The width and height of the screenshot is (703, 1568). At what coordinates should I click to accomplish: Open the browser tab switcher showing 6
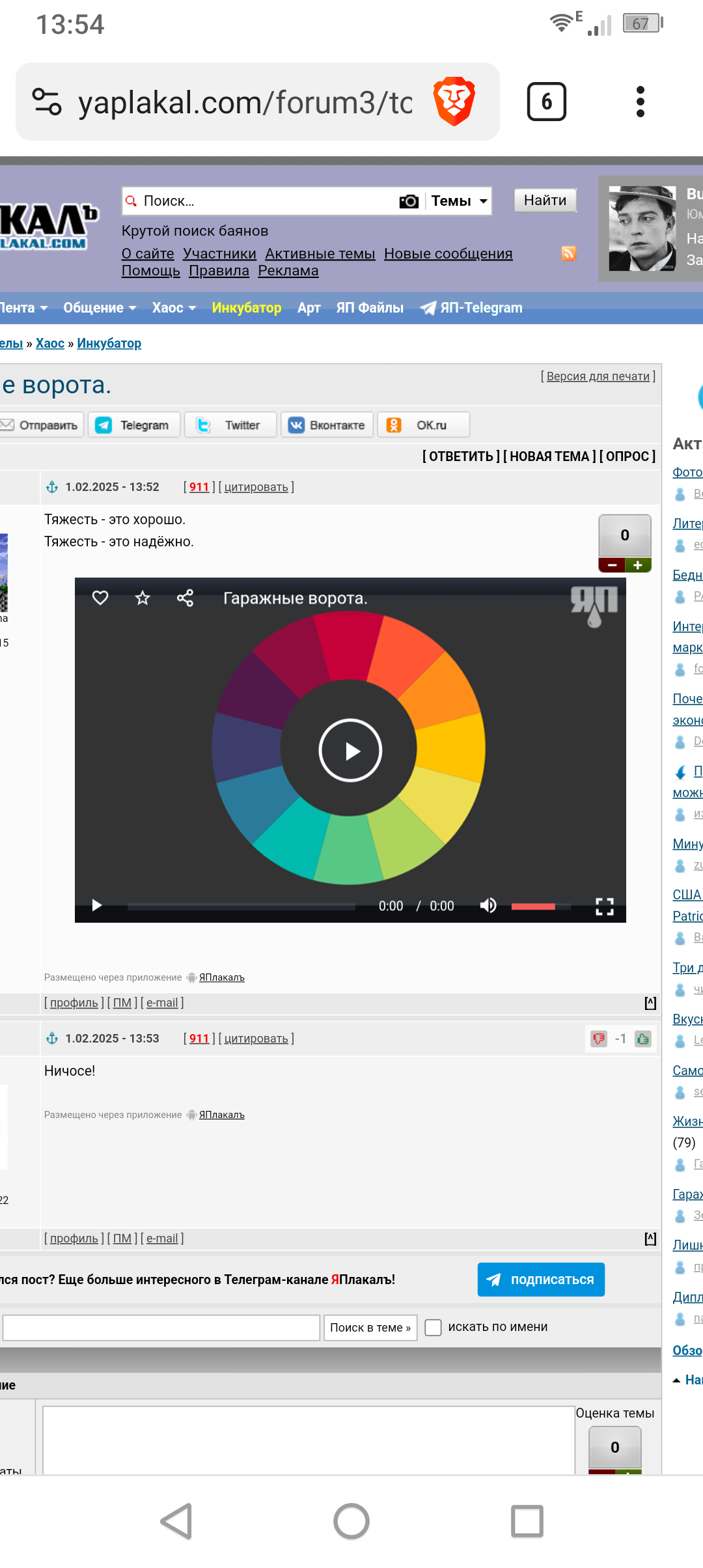pyautogui.click(x=546, y=102)
